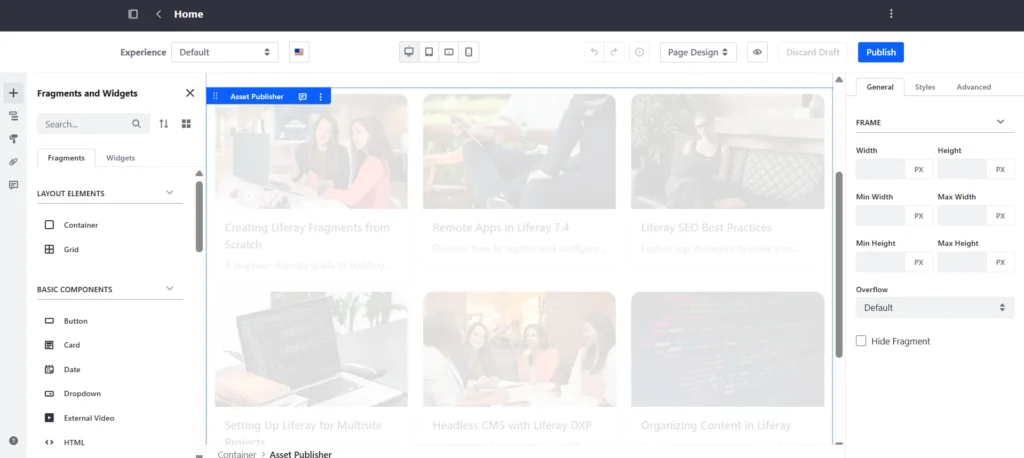Image resolution: width=1024 pixels, height=458 pixels.
Task: Open the Styles tab
Action: click(925, 87)
